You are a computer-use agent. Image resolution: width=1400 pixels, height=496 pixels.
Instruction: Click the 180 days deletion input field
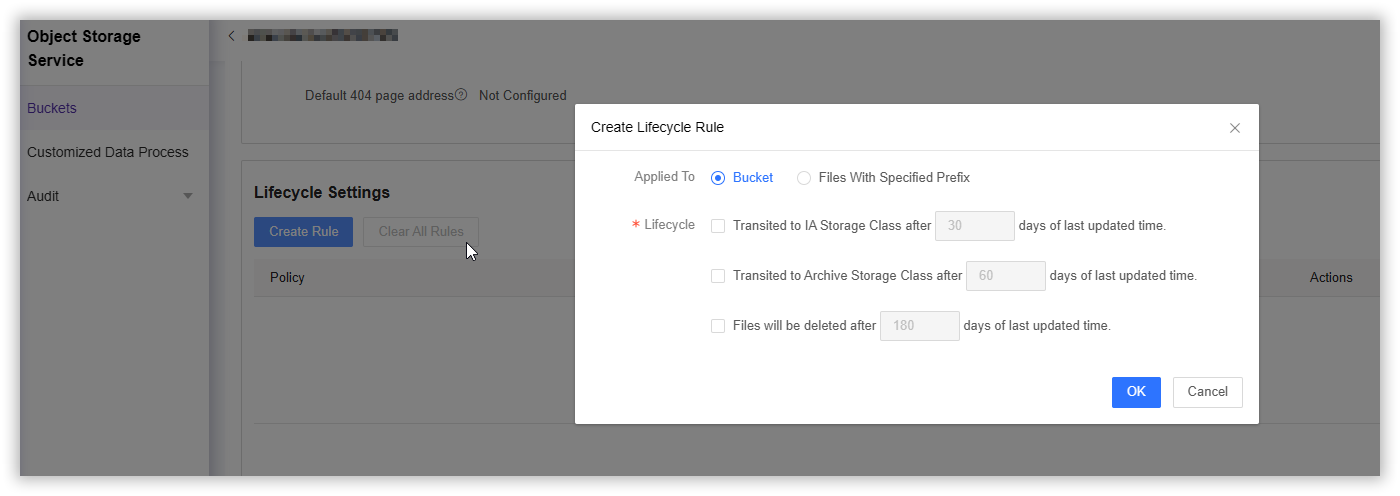919,326
